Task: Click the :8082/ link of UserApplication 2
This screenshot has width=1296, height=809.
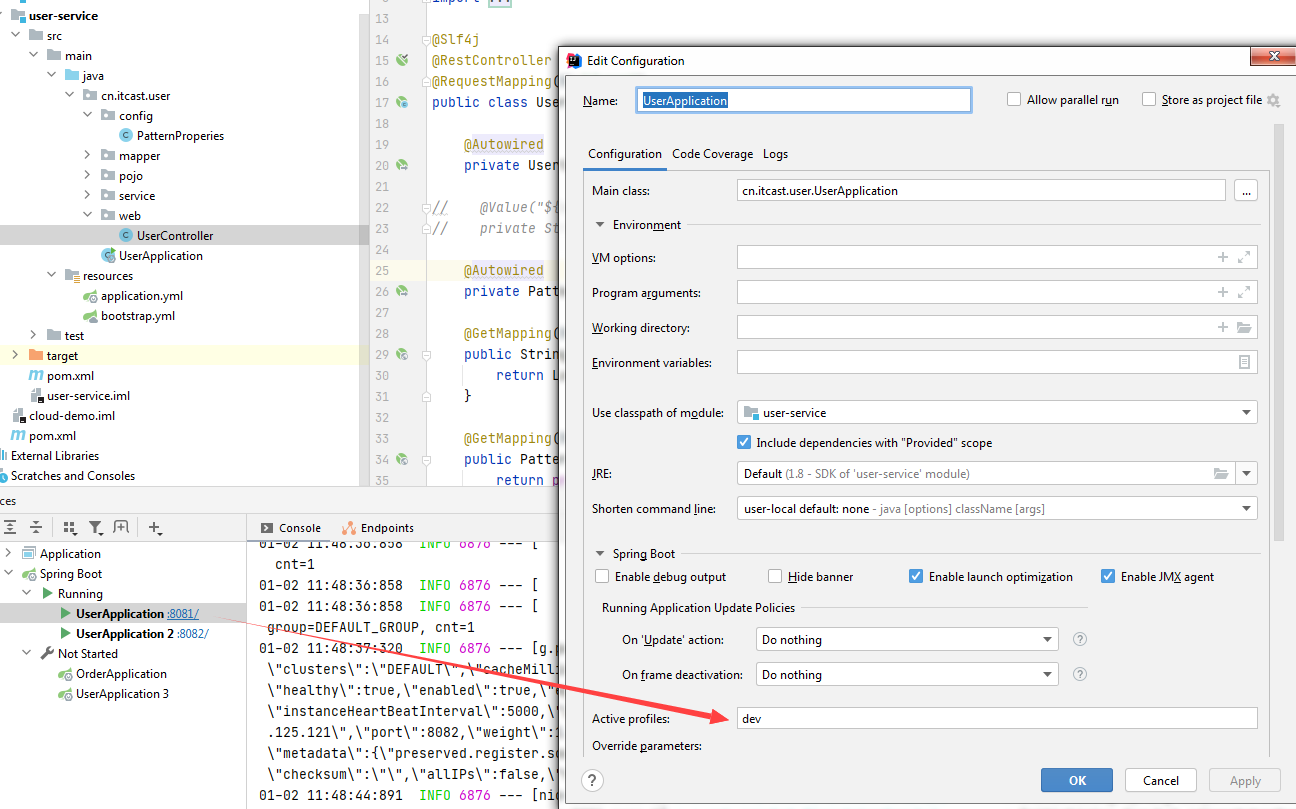Action: (193, 633)
